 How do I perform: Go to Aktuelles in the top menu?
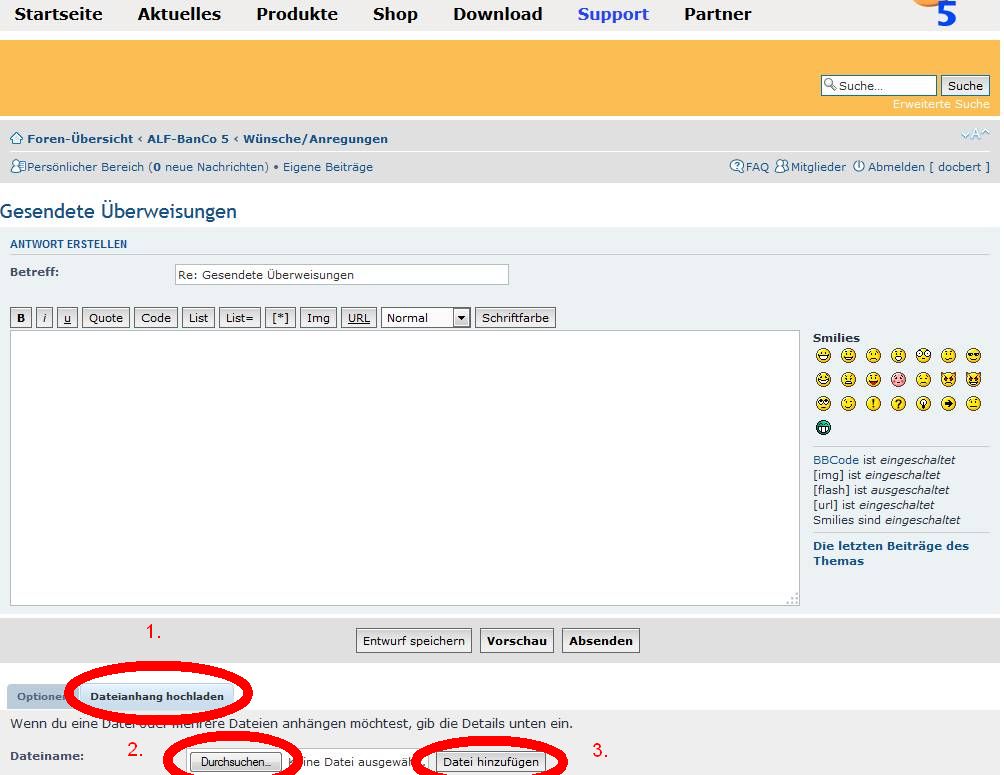tap(179, 14)
